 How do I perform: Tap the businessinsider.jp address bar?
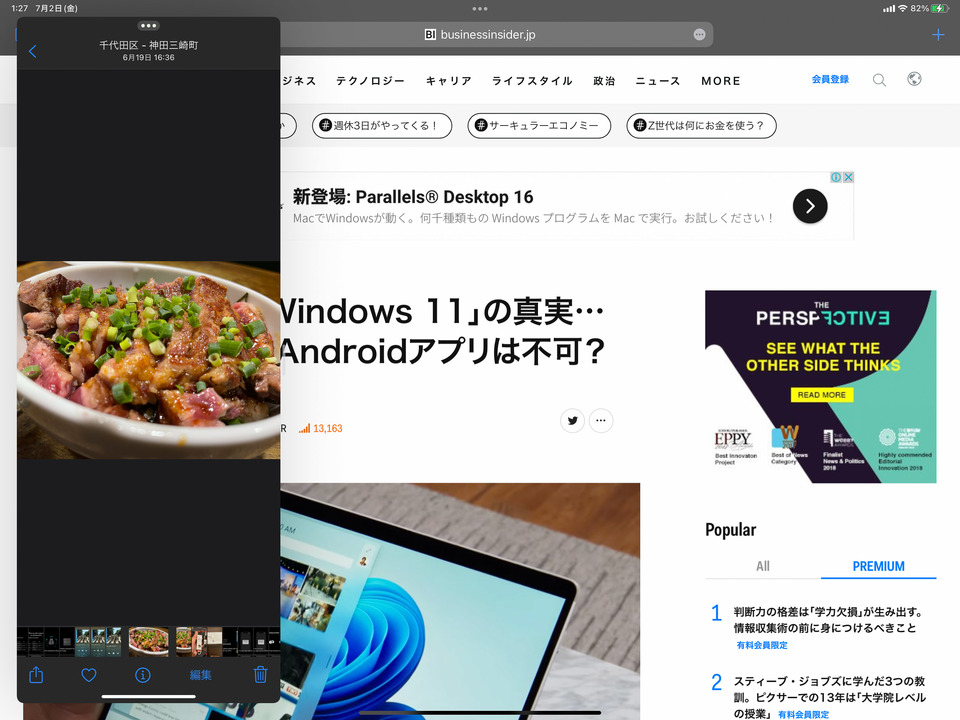click(480, 35)
